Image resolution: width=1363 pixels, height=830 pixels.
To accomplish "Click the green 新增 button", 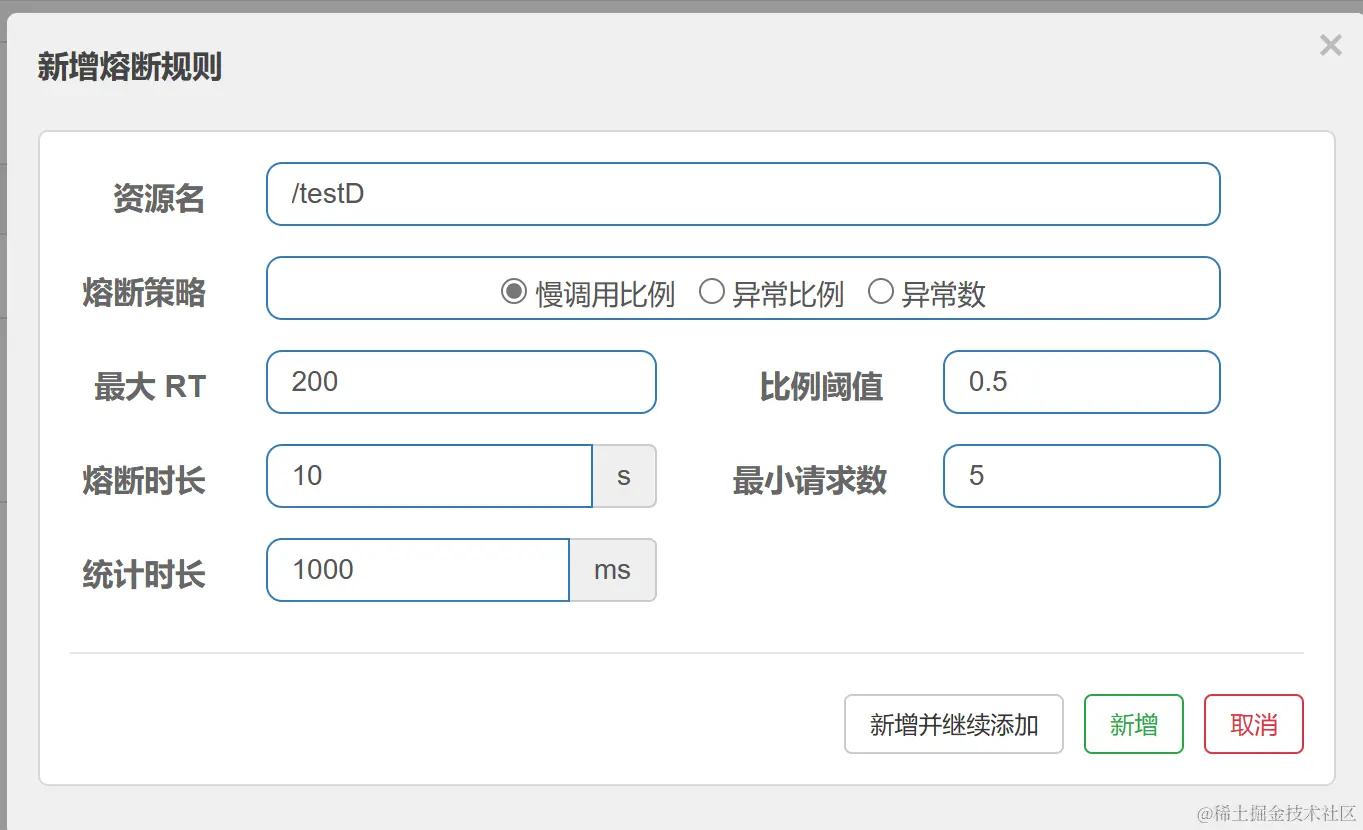I will [1134, 724].
